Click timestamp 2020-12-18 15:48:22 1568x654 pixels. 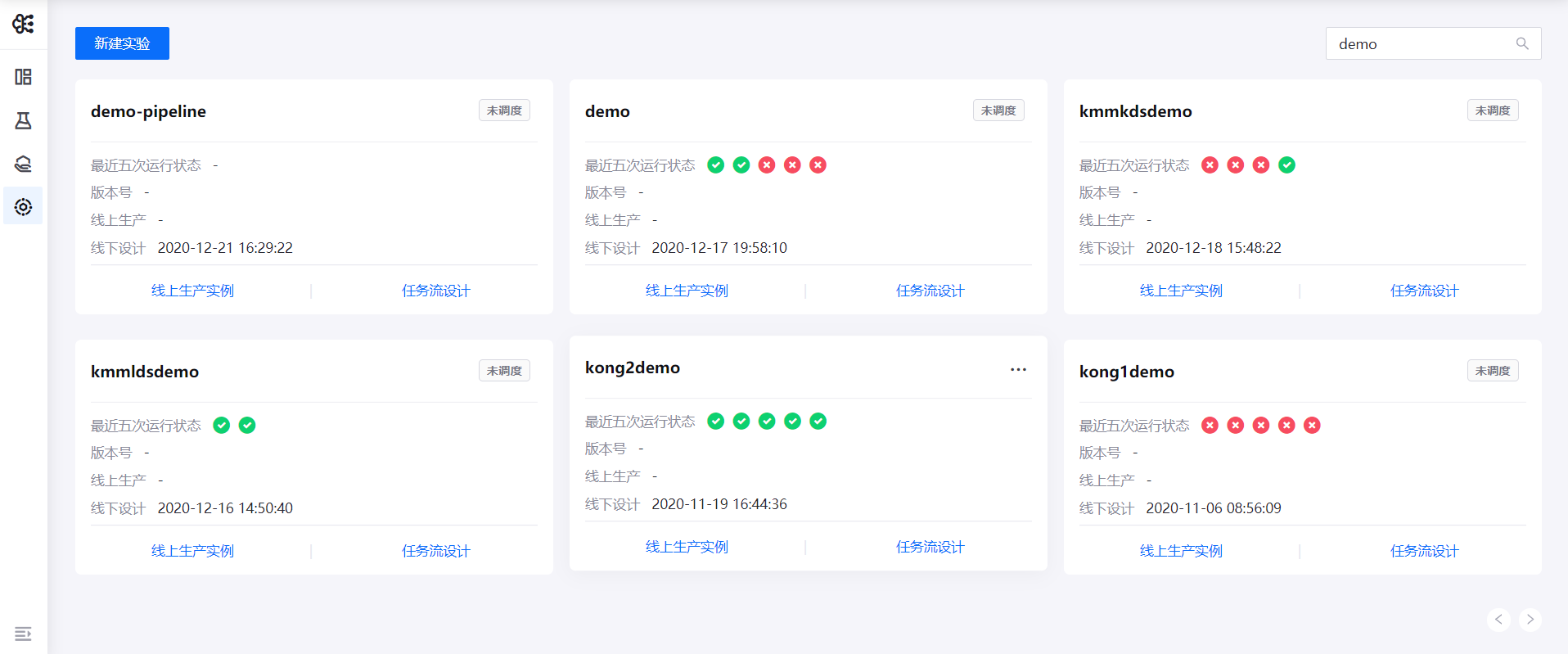click(x=1214, y=248)
